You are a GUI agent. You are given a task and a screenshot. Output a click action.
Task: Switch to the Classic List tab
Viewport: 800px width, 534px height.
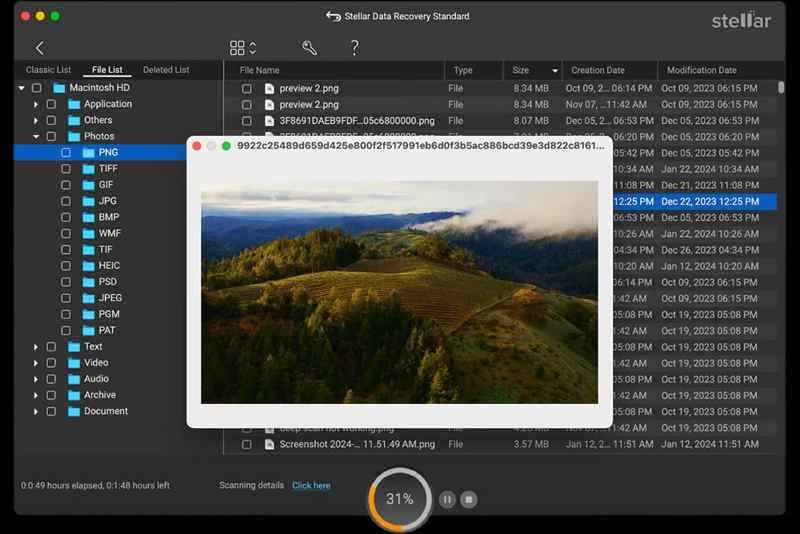tap(48, 70)
